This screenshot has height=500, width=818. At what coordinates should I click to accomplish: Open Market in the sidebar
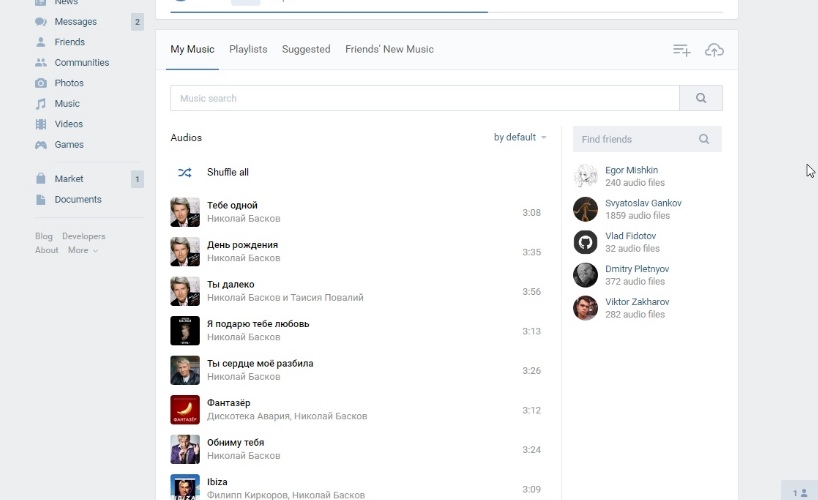pos(69,179)
